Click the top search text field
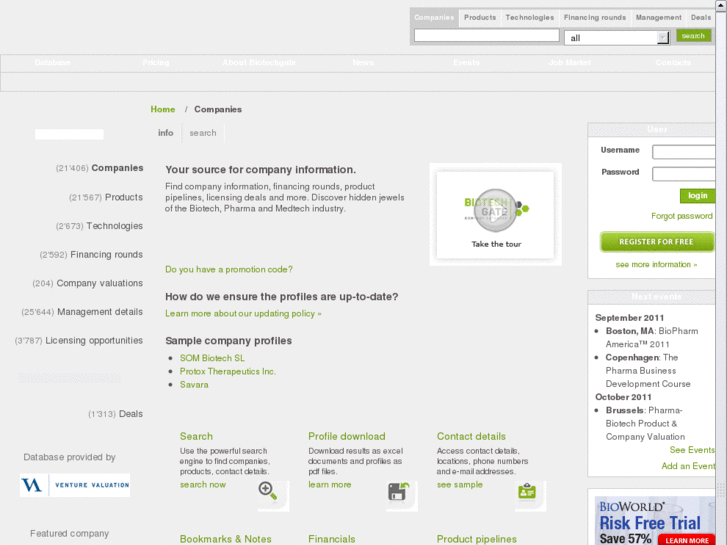 [486, 36]
